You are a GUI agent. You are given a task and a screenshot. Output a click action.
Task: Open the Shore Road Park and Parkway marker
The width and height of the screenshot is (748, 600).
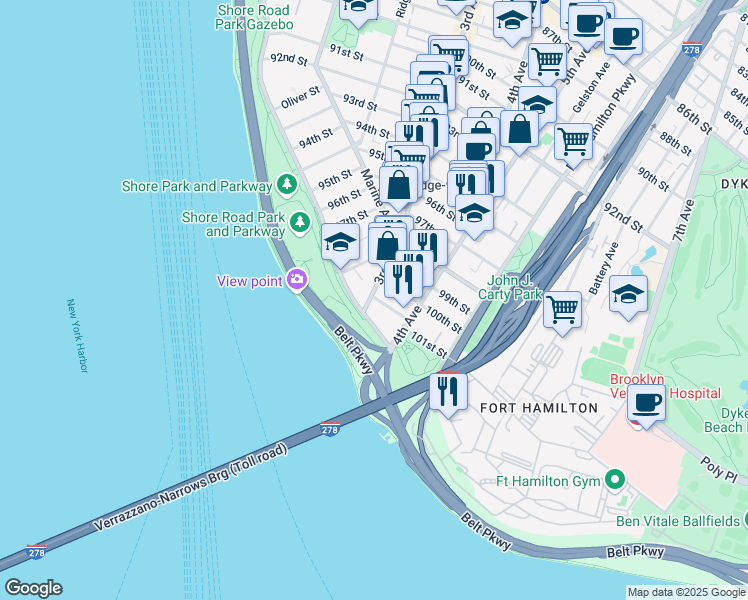(300, 223)
